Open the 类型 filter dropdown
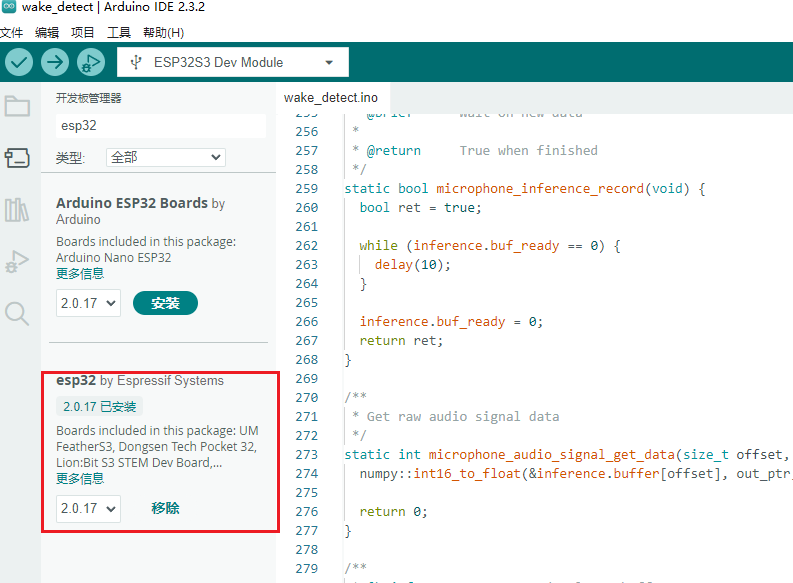Viewport: 793px width, 583px height. coord(165,157)
